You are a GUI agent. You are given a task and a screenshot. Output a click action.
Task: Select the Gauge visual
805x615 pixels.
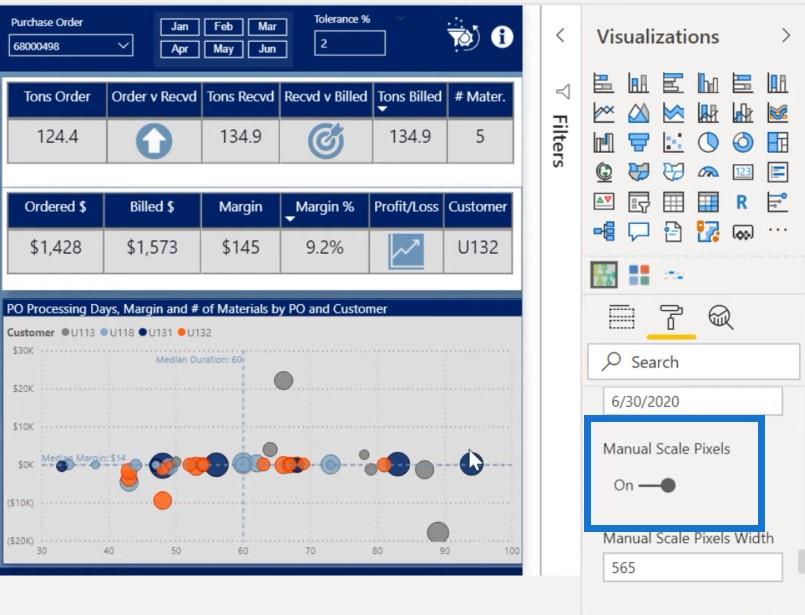708,172
